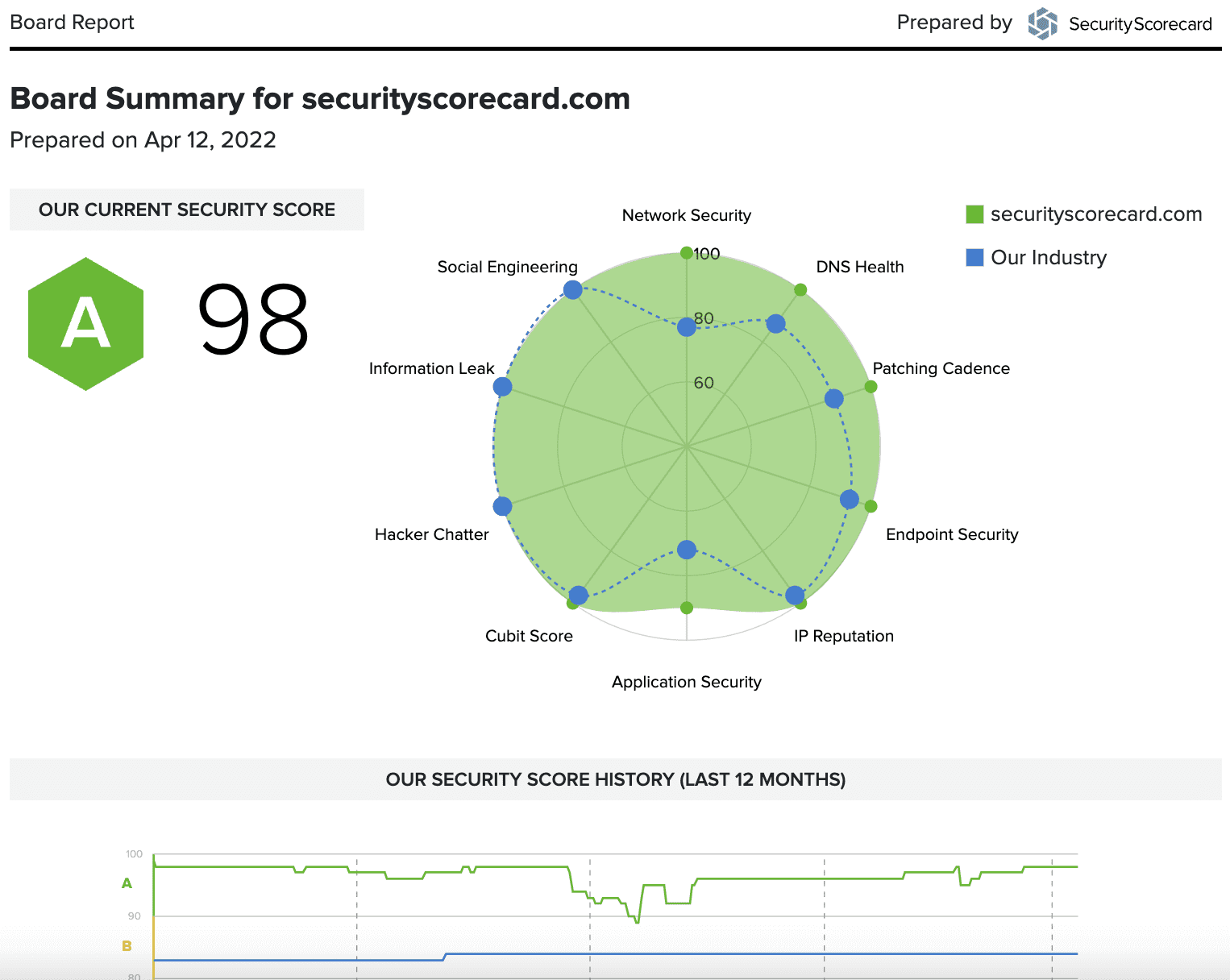Select the Our Industry legend label
Screen dimensions: 1230x980
click(1049, 258)
